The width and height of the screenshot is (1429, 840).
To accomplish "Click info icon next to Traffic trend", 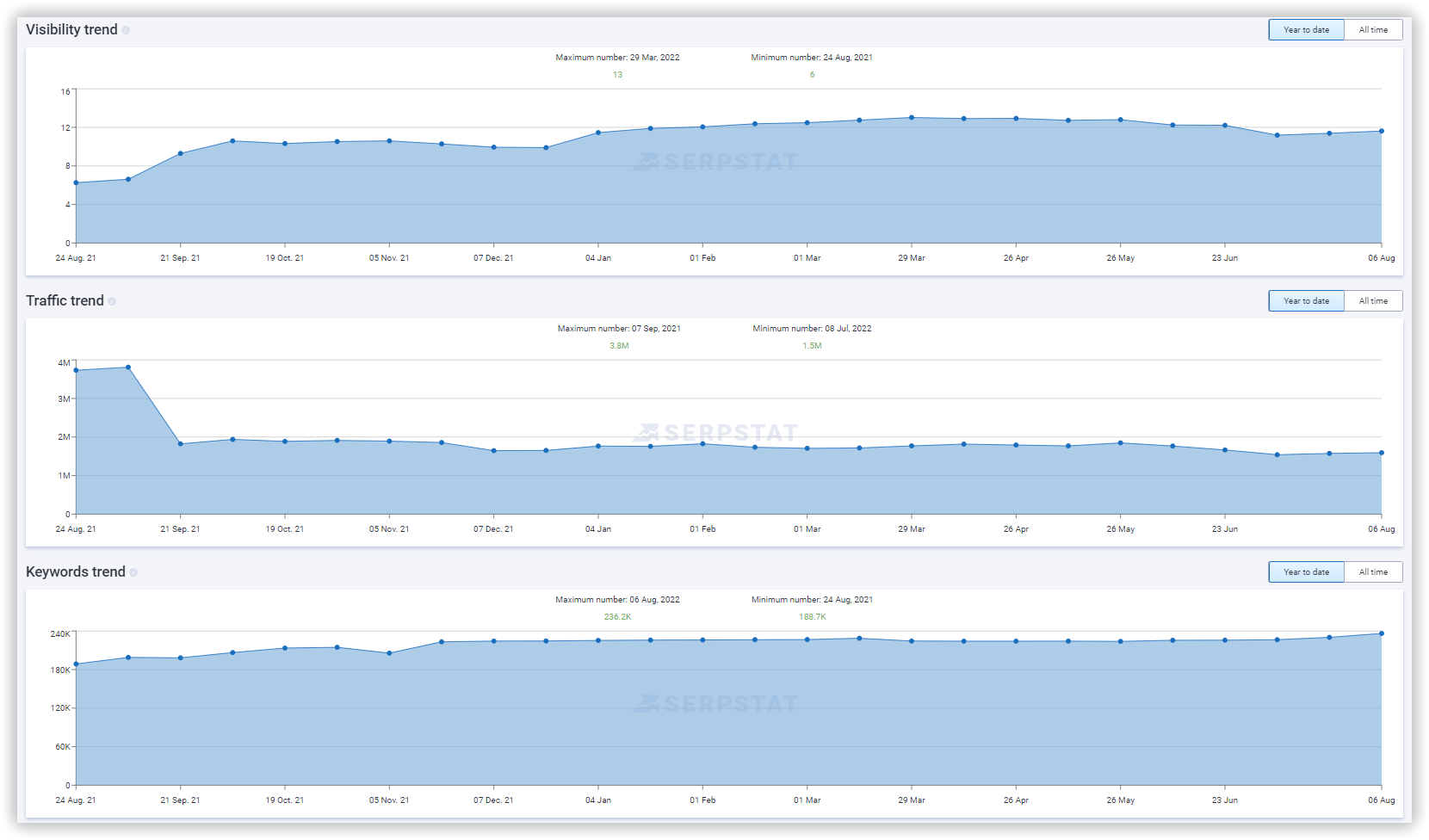I will click(x=112, y=301).
